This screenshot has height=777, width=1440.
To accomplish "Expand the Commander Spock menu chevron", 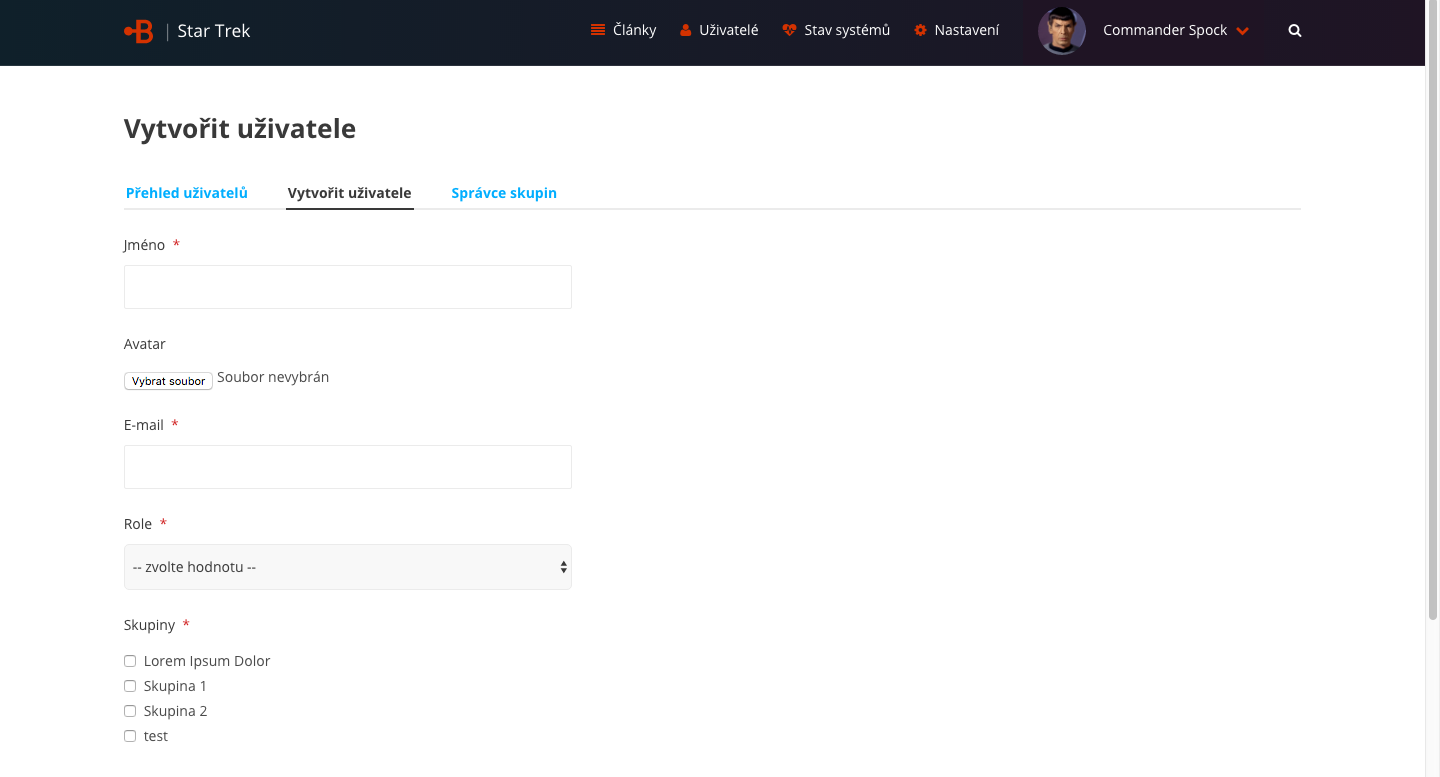I will click(1242, 31).
